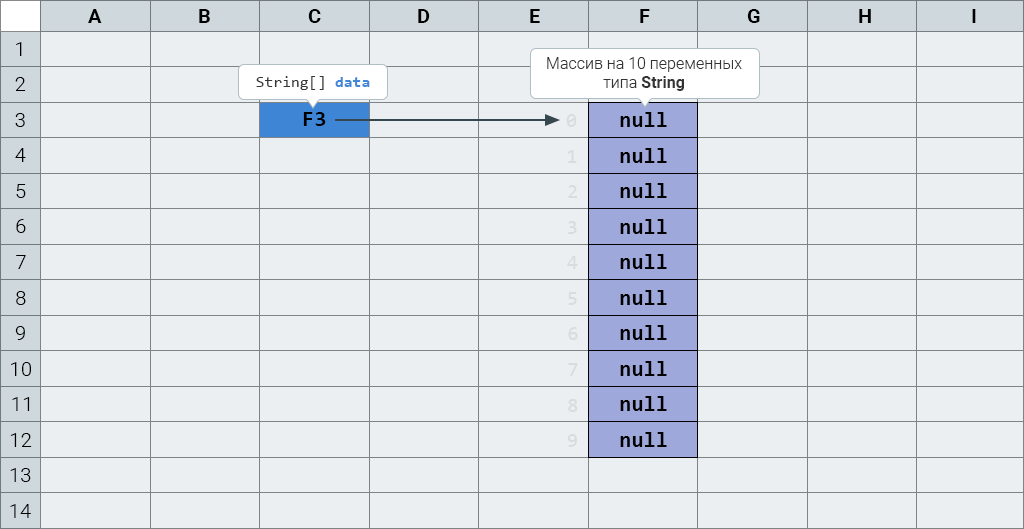Viewport: 1024px width, 529px height.
Task: Click the null cell at index 4
Action: (643, 263)
